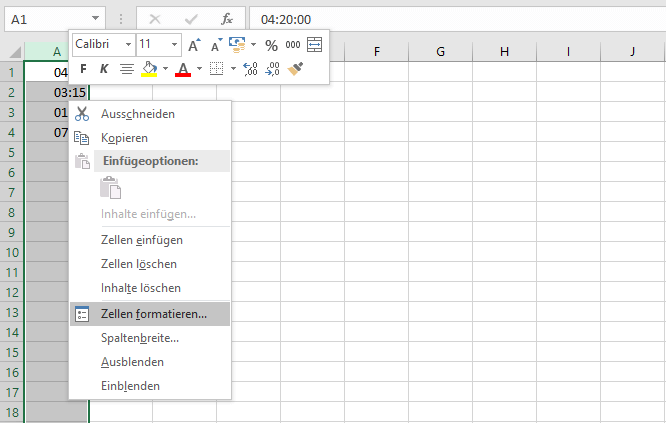Viewport: 666px width, 423px height.
Task: Increase font size in mini toolbar
Action: click(x=194, y=45)
